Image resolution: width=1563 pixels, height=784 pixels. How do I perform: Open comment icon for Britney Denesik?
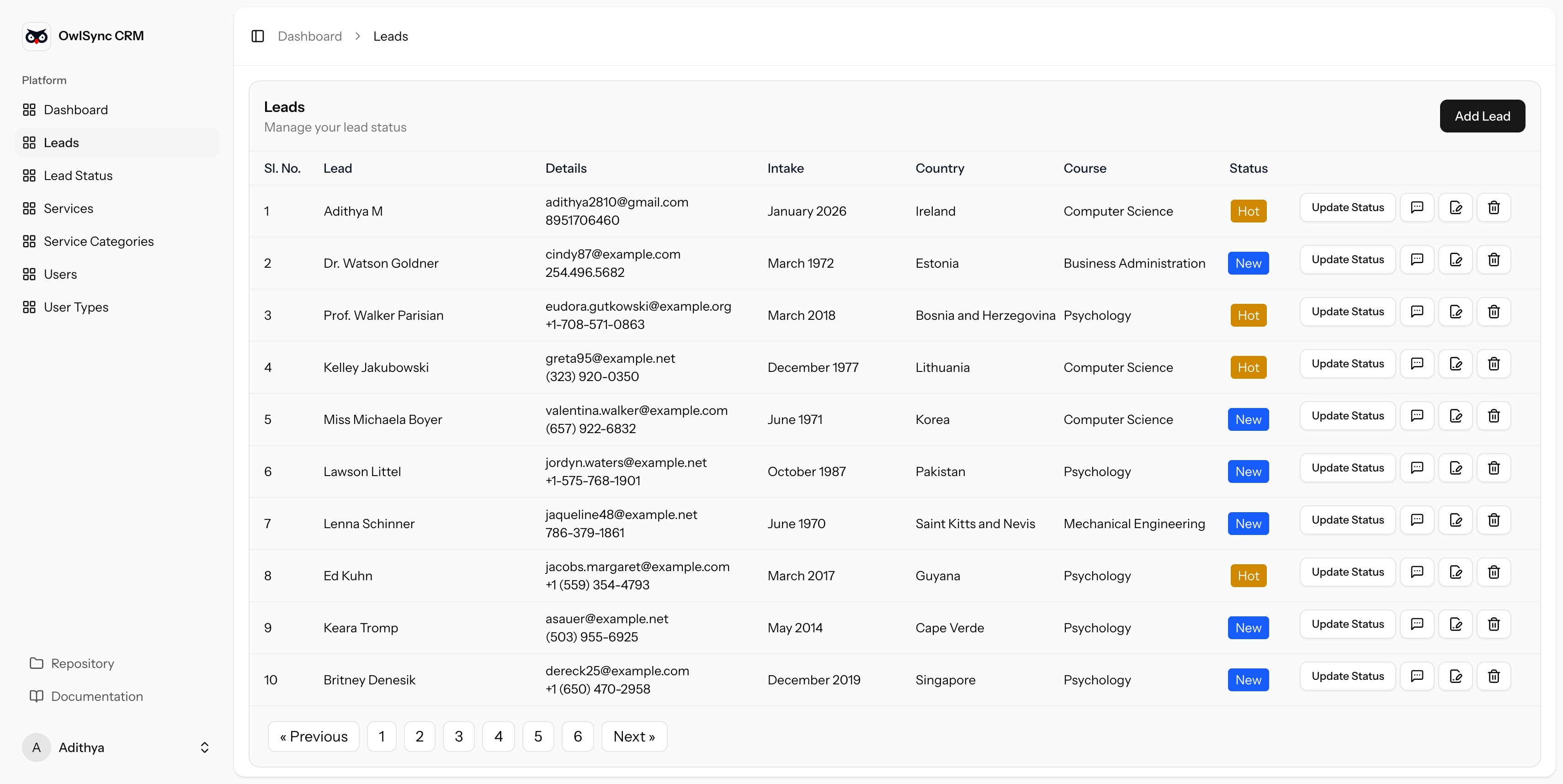tap(1417, 677)
